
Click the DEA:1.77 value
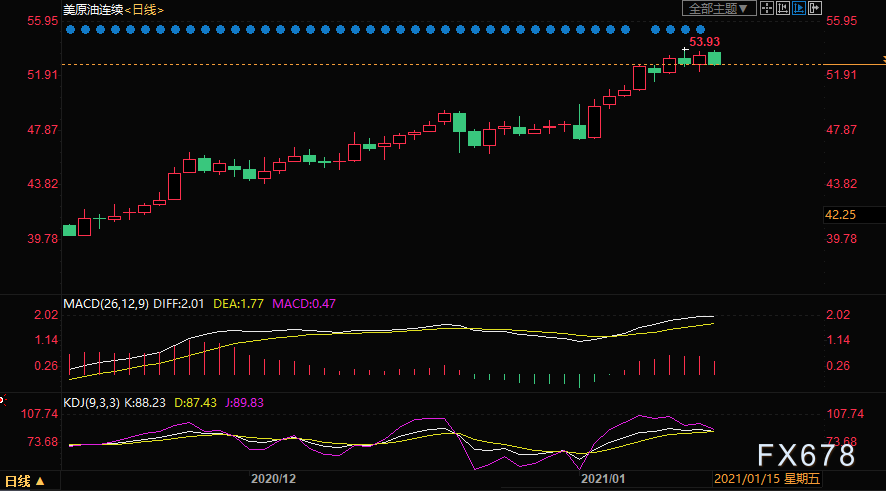point(238,304)
